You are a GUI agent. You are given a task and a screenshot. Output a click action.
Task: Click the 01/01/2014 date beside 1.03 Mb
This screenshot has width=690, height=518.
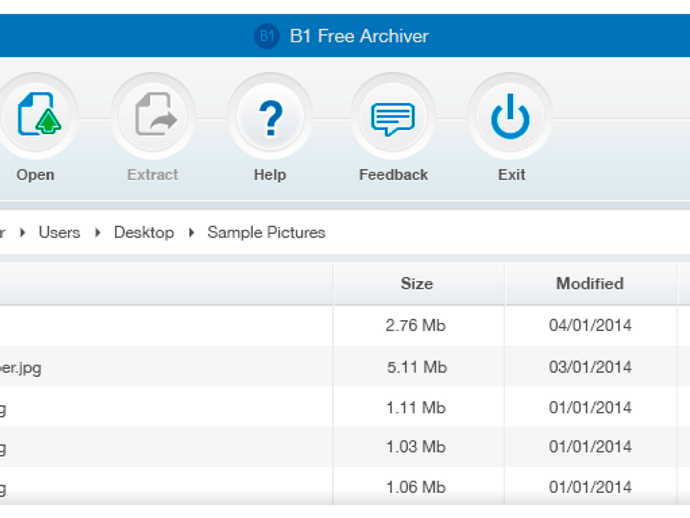tap(590, 447)
